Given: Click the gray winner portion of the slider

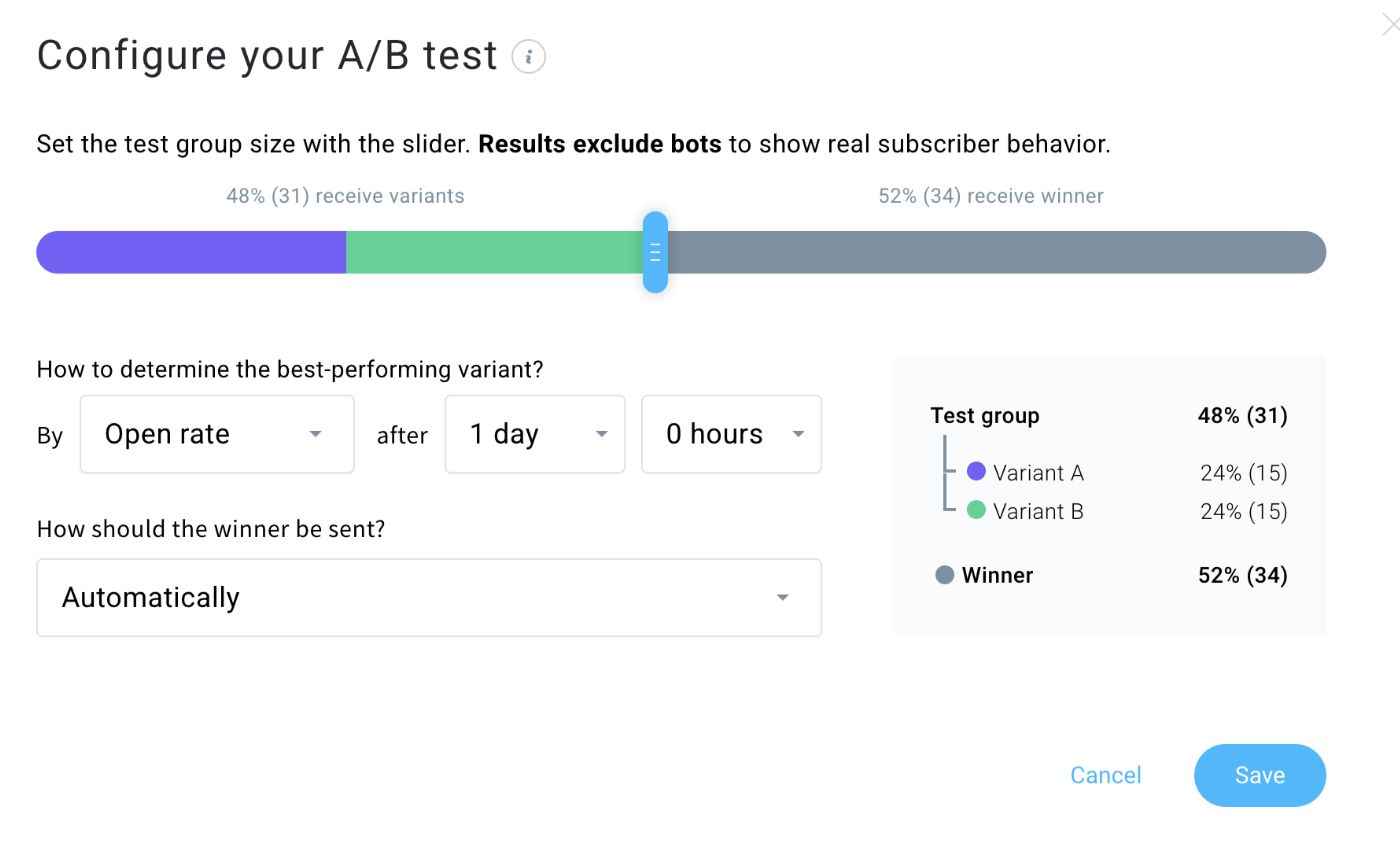Looking at the screenshot, I should coord(995,252).
